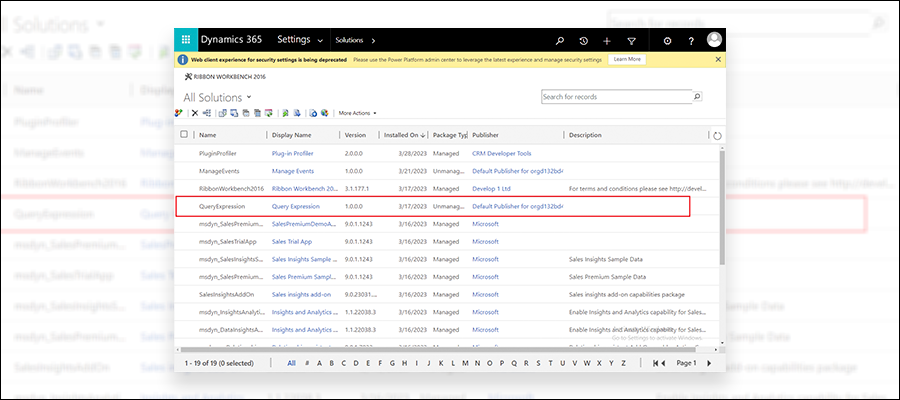Screen dimensions: 900x400
Task: Filter records by the # index
Action: 308,363
